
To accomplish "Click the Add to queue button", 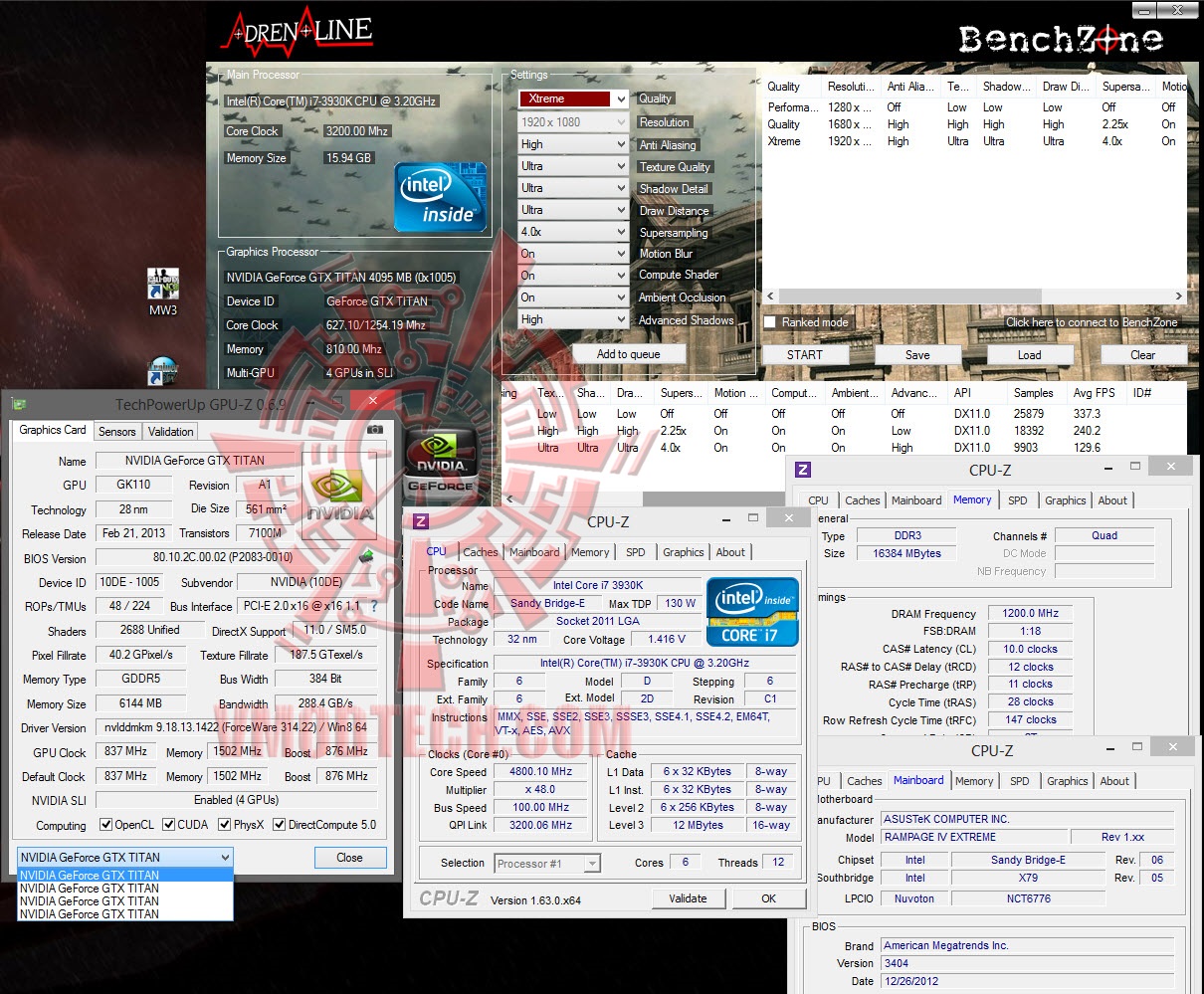I will click(x=628, y=354).
